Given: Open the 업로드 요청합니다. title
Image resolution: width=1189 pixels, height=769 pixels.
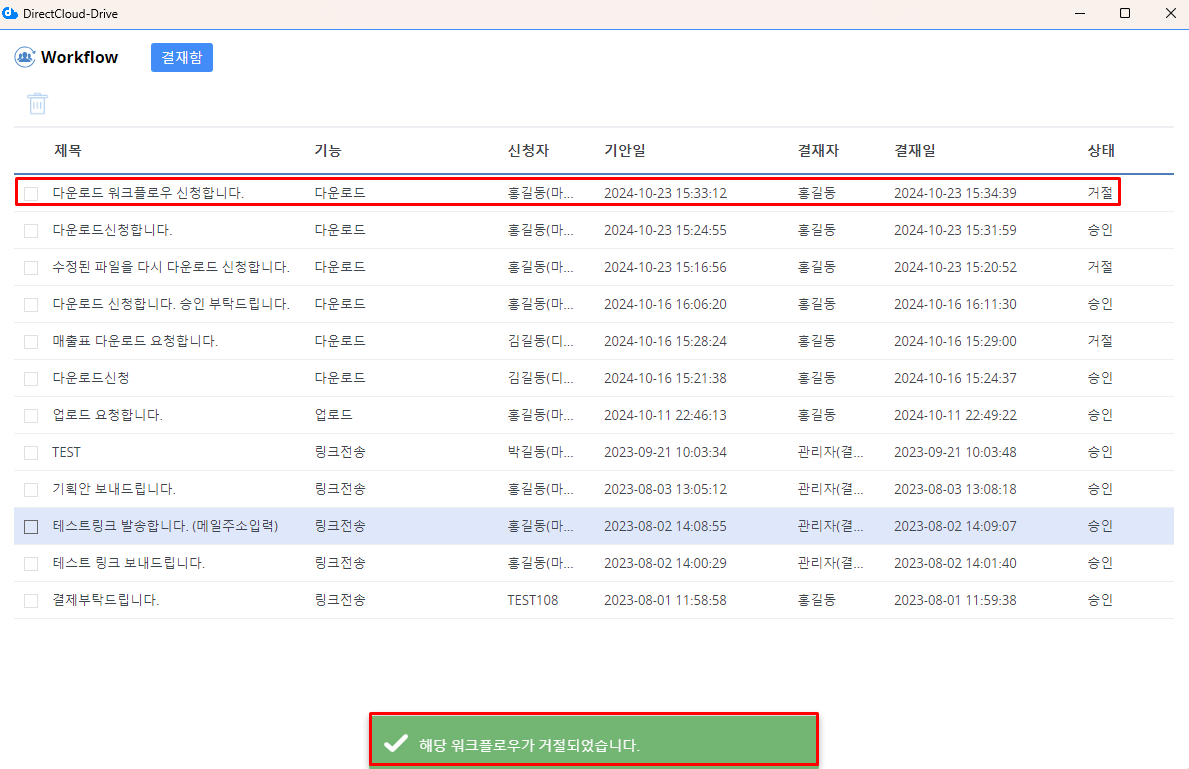Looking at the screenshot, I should click(x=108, y=415).
